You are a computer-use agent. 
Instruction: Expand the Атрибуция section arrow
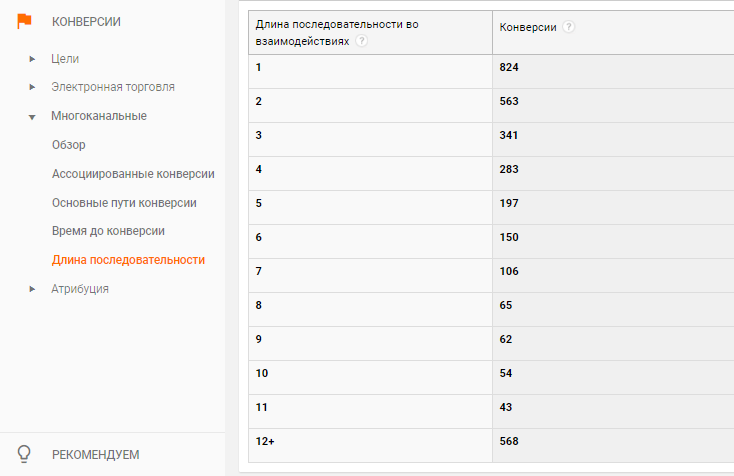pos(32,289)
